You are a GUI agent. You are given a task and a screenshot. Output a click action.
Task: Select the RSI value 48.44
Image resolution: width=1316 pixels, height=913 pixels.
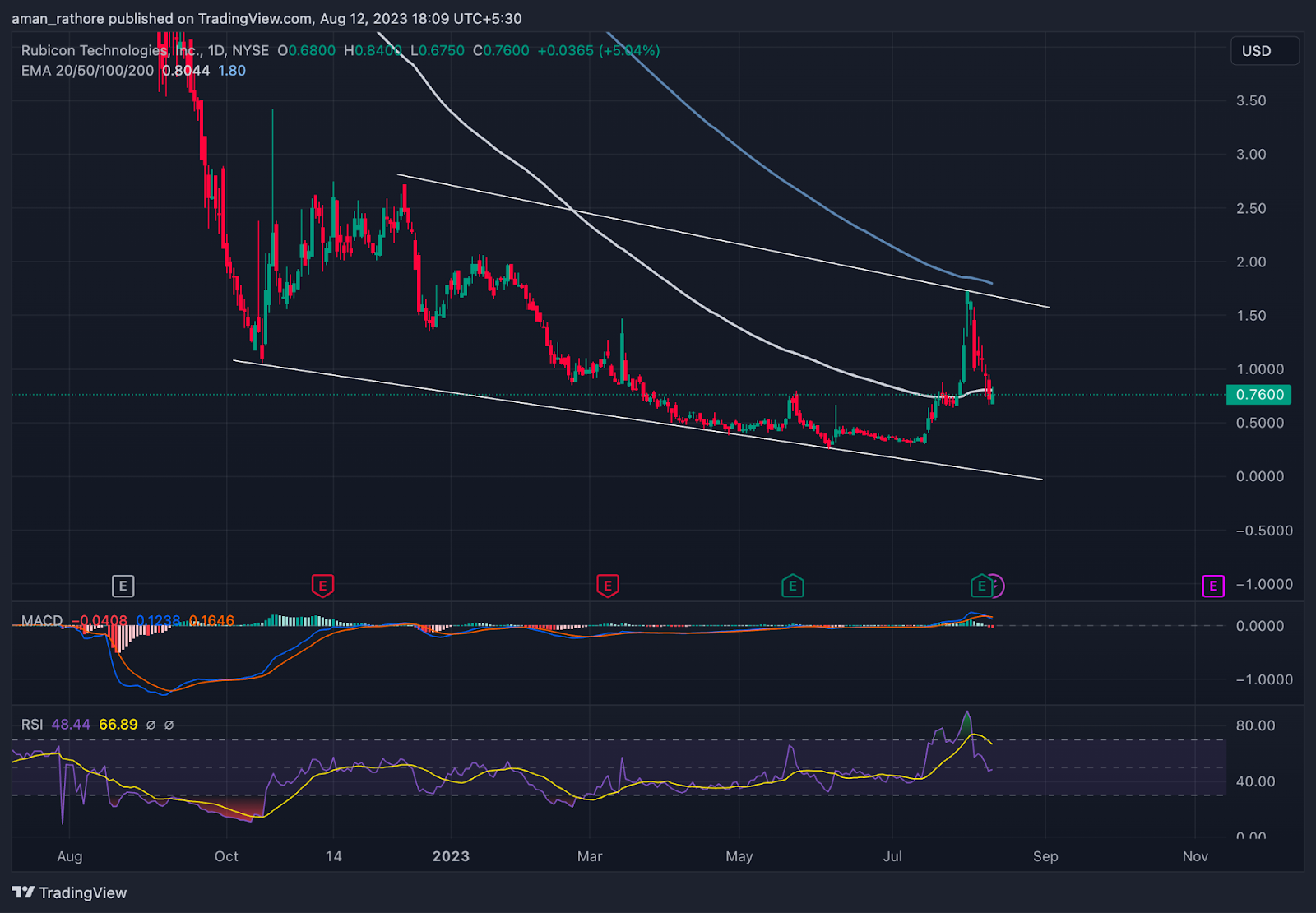[x=71, y=725]
